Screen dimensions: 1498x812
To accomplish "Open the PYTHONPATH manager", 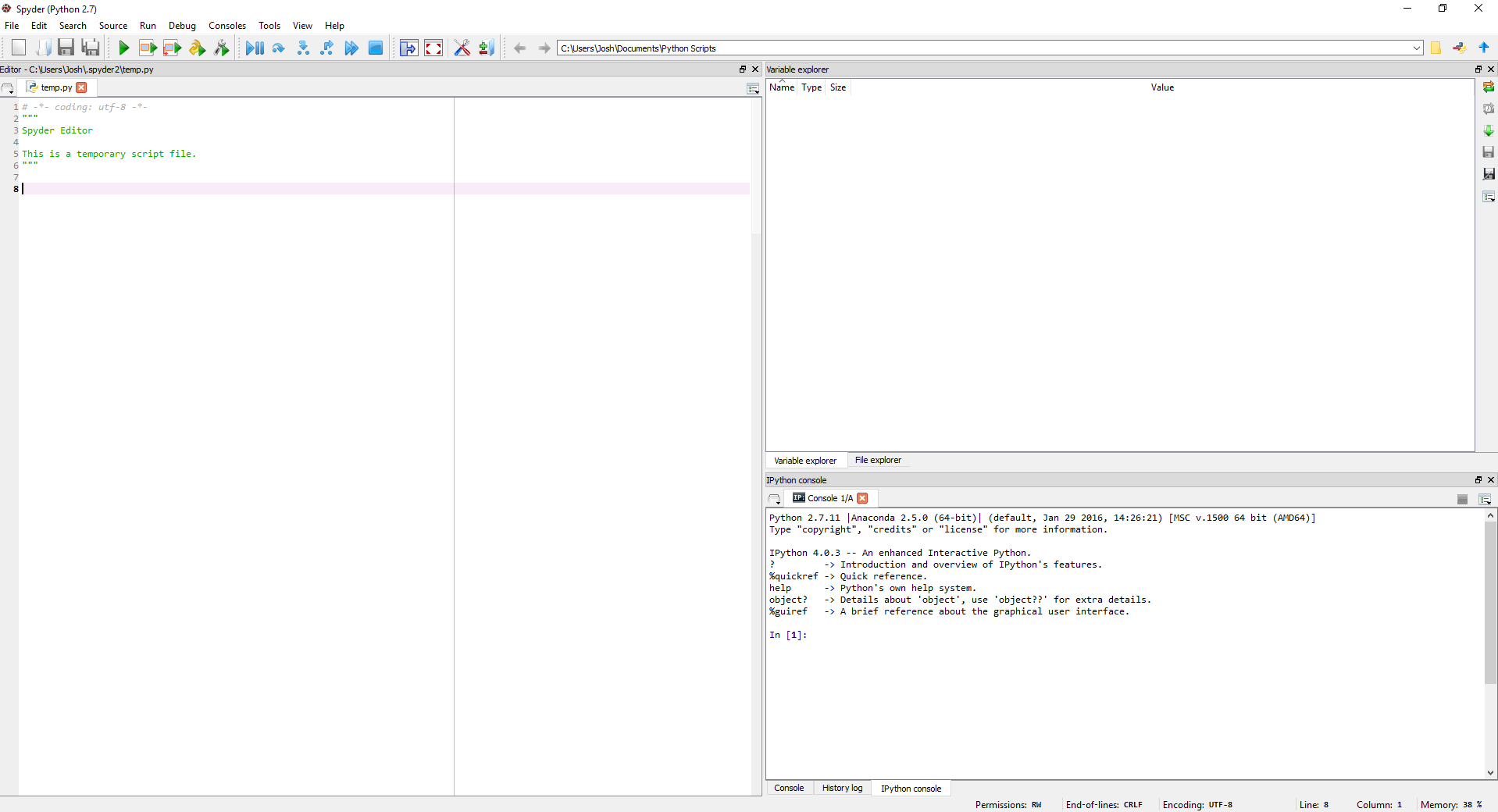I will (x=487, y=48).
